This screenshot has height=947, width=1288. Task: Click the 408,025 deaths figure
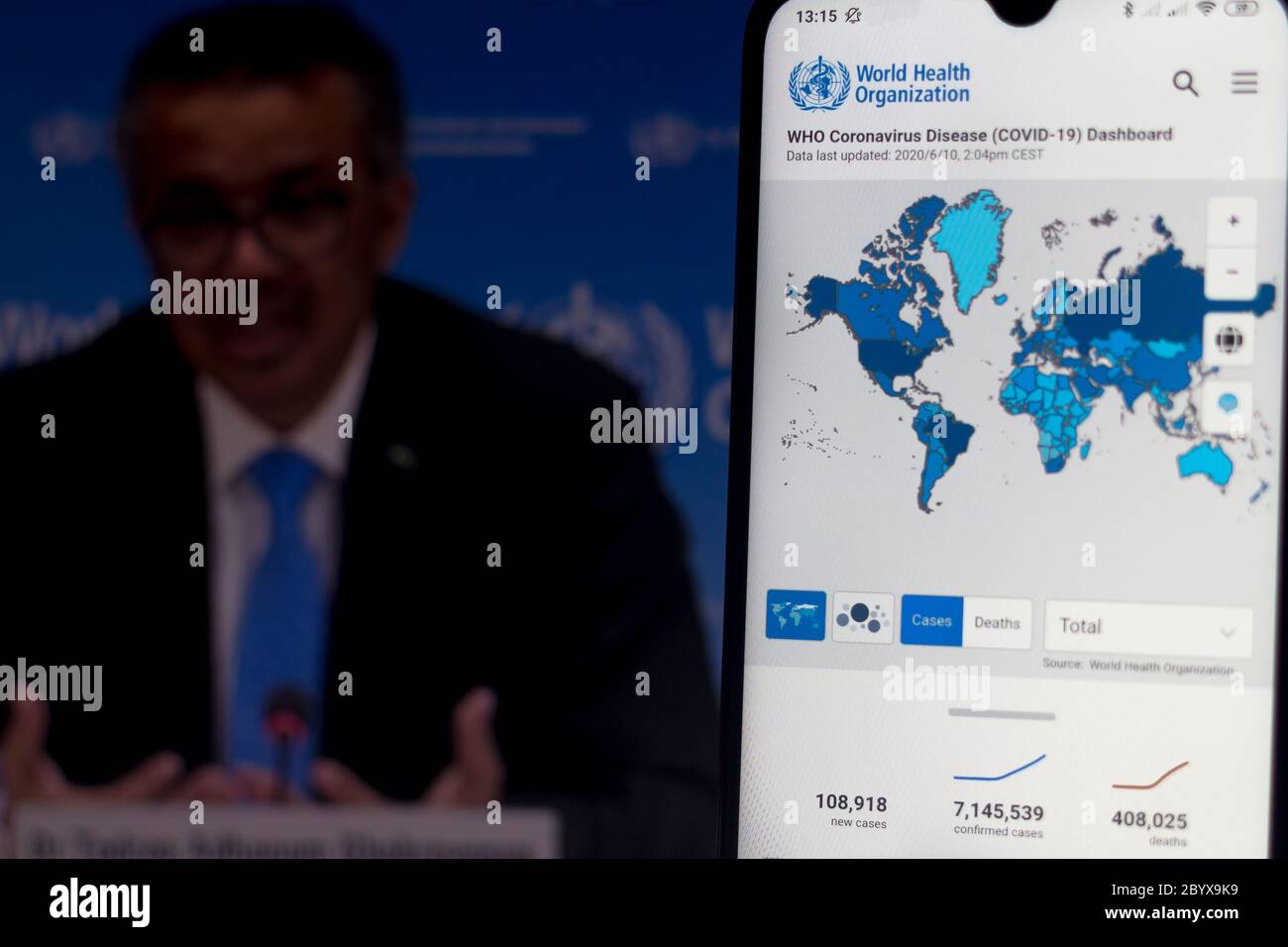tap(1149, 820)
